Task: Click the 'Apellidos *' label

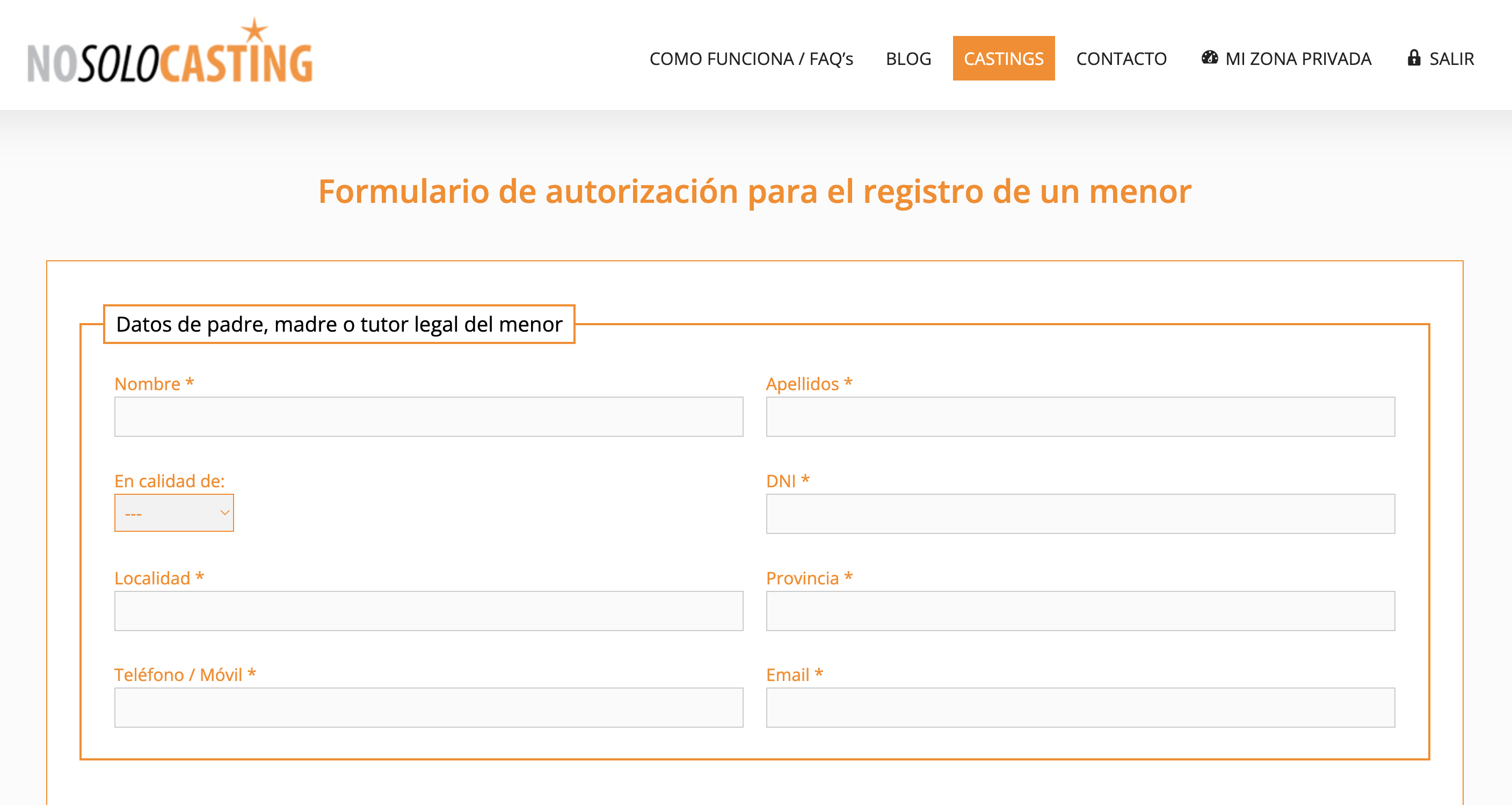Action: (x=809, y=384)
